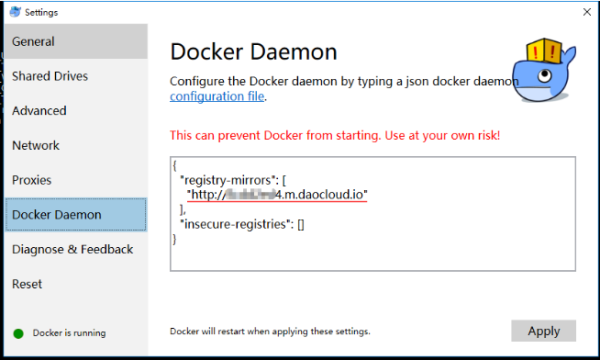Click the green Docker running status indicator
The width and height of the screenshot is (600, 360).
pyautogui.click(x=18, y=334)
